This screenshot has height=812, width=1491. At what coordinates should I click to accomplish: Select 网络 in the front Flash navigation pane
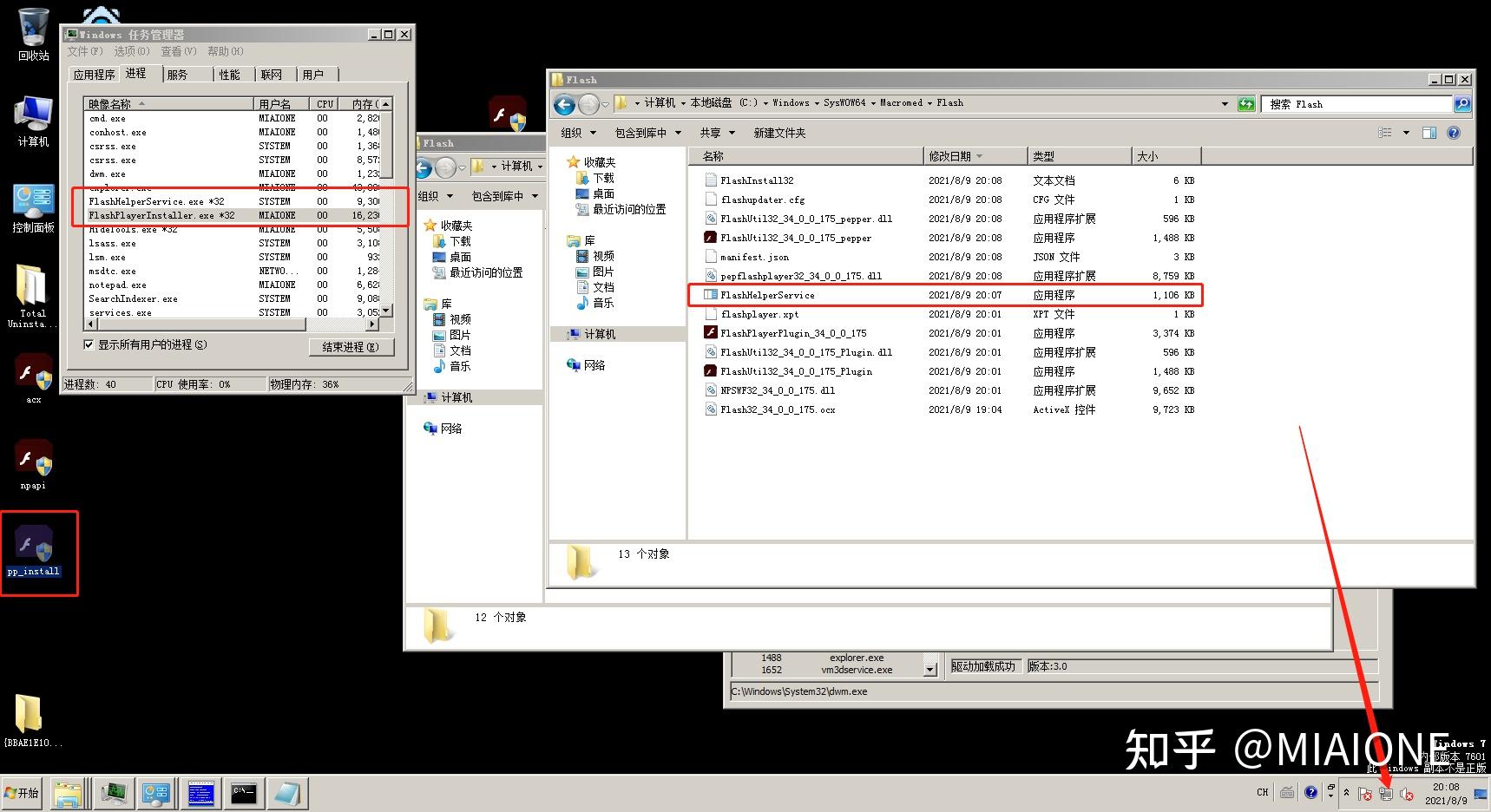click(586, 365)
